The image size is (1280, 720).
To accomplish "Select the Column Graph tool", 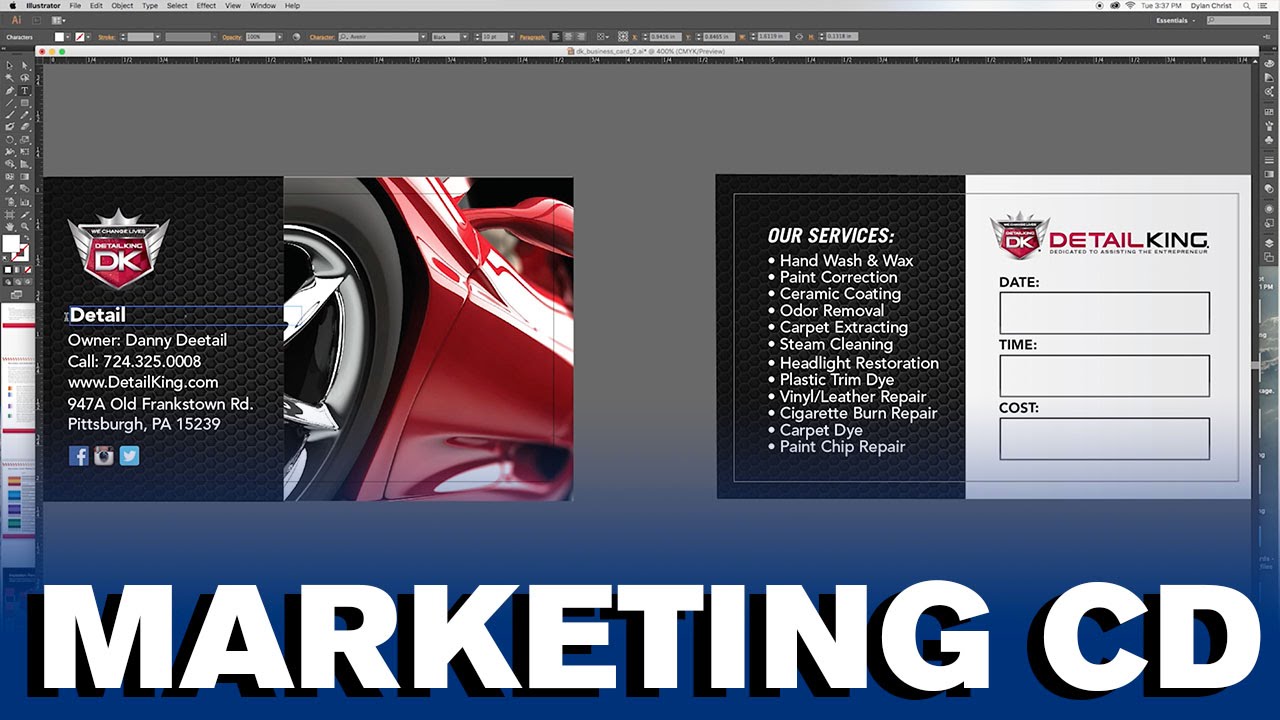I will tap(24, 201).
